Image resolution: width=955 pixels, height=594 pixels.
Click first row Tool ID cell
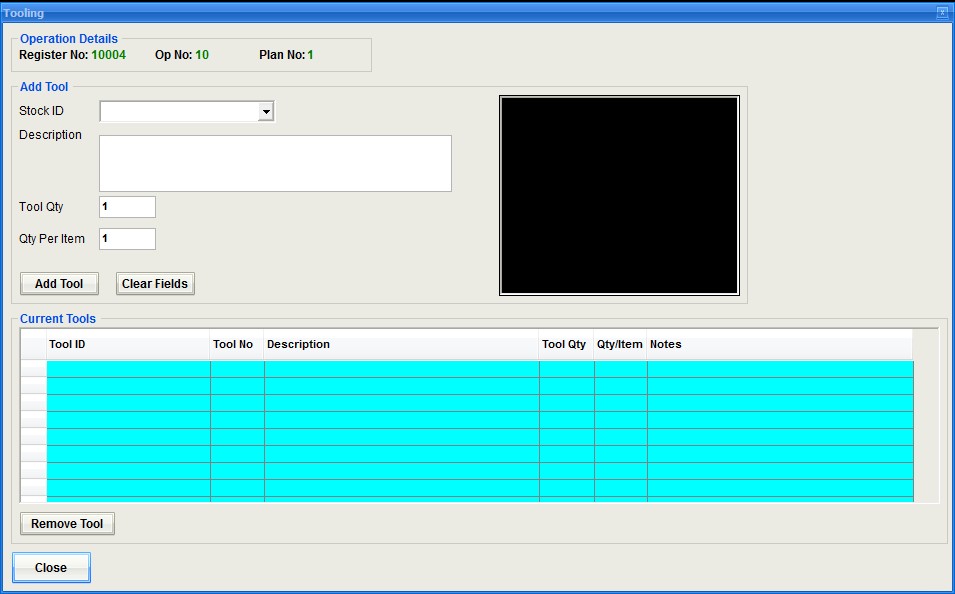pyautogui.click(x=128, y=369)
